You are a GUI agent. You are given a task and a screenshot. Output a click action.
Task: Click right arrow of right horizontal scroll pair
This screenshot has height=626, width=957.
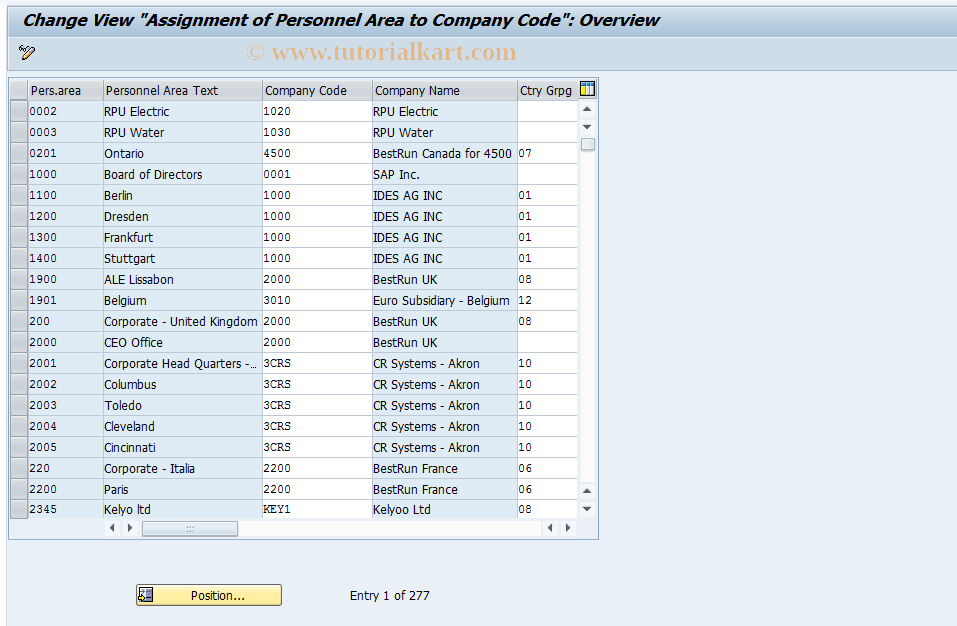[568, 528]
